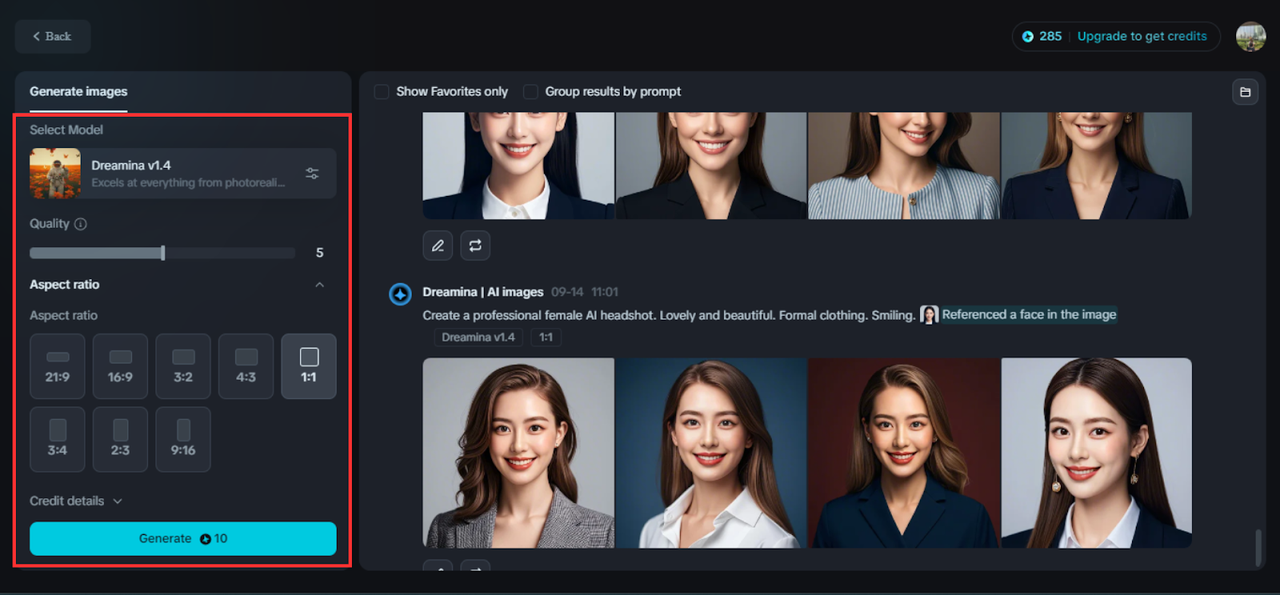Click the edit pencil icon under top results
The image size is (1280, 595).
438,245
